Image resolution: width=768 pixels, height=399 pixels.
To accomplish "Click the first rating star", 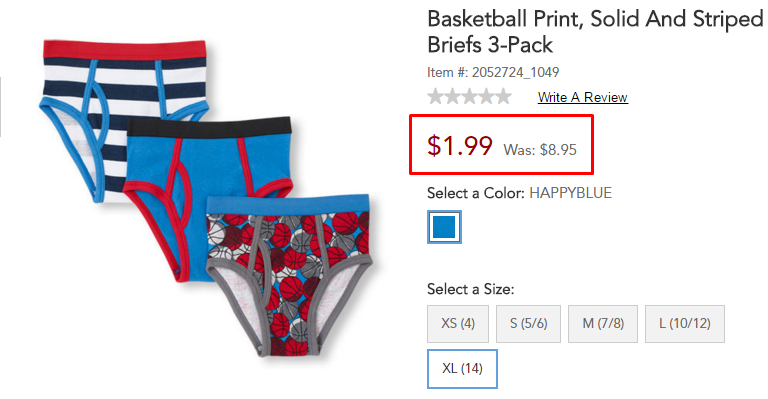I will point(435,96).
